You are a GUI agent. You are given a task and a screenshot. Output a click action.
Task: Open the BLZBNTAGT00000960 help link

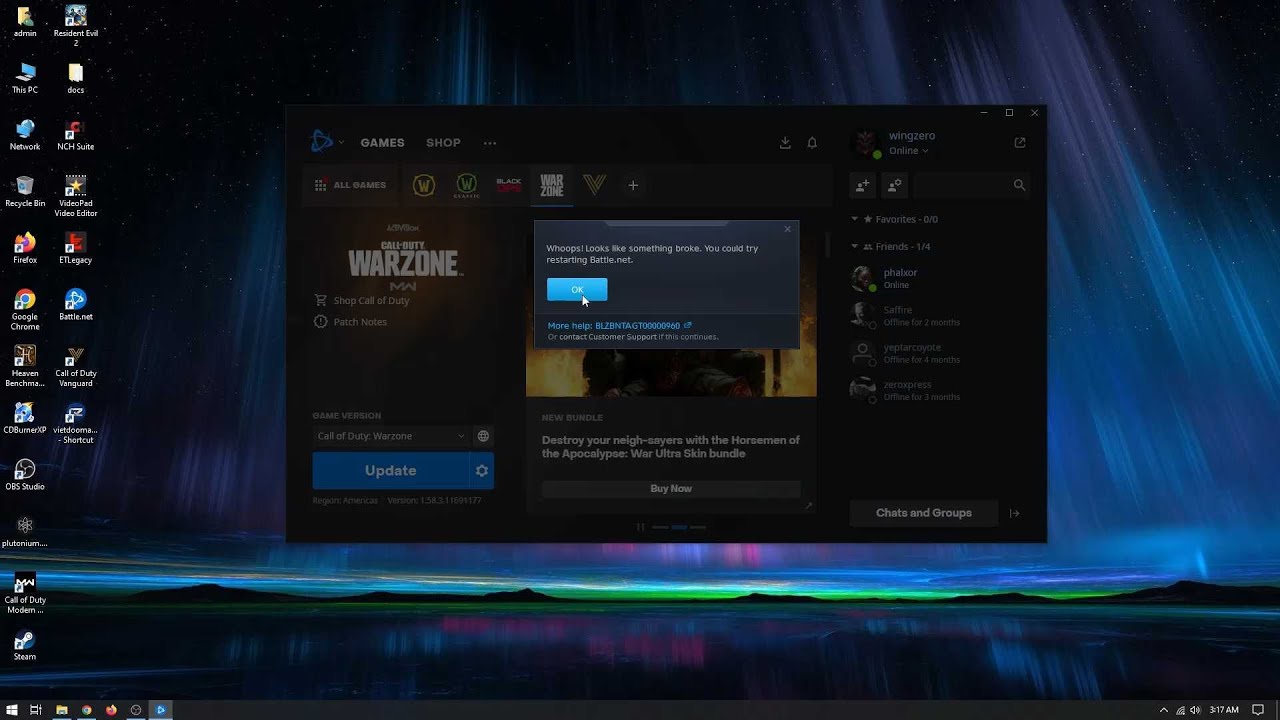click(x=619, y=326)
